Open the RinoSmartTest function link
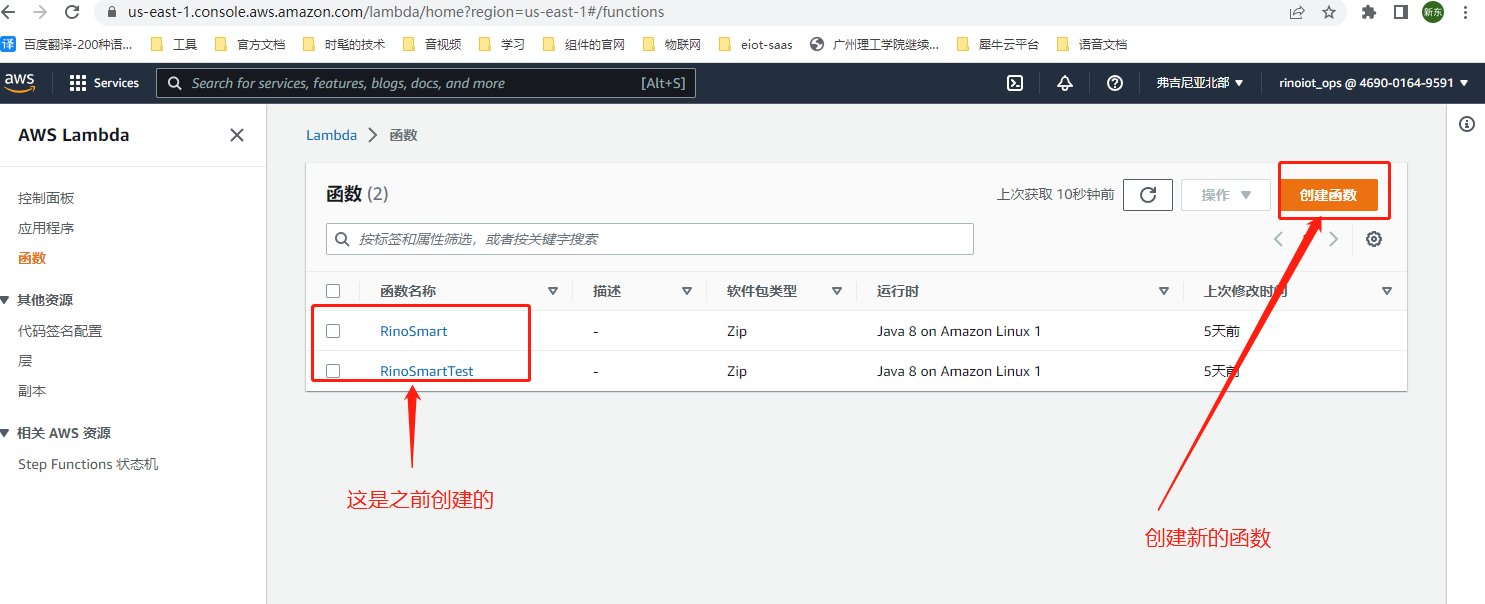 click(427, 371)
